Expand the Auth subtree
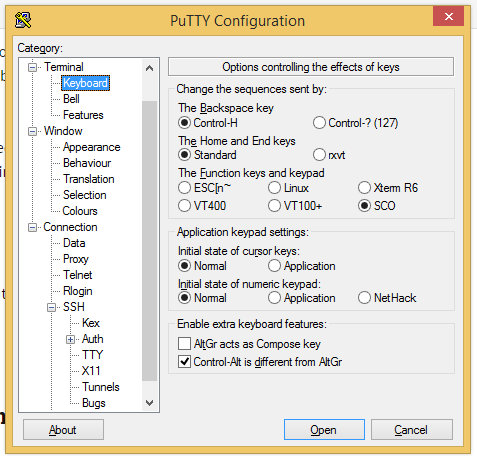This screenshot has width=477, height=456. coord(70,339)
